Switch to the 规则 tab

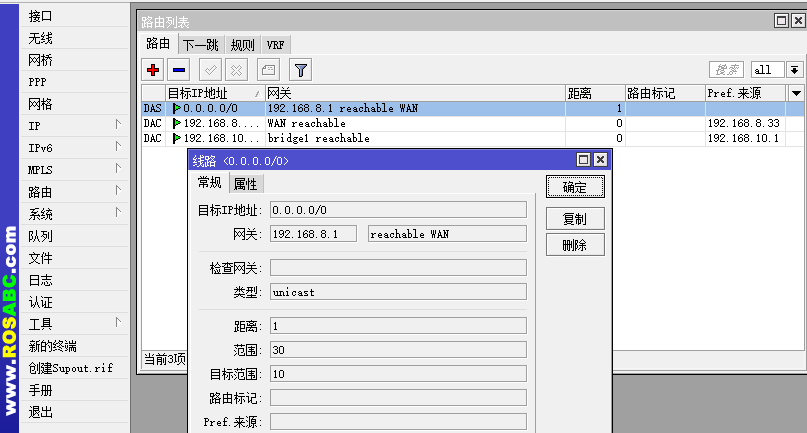[242, 45]
